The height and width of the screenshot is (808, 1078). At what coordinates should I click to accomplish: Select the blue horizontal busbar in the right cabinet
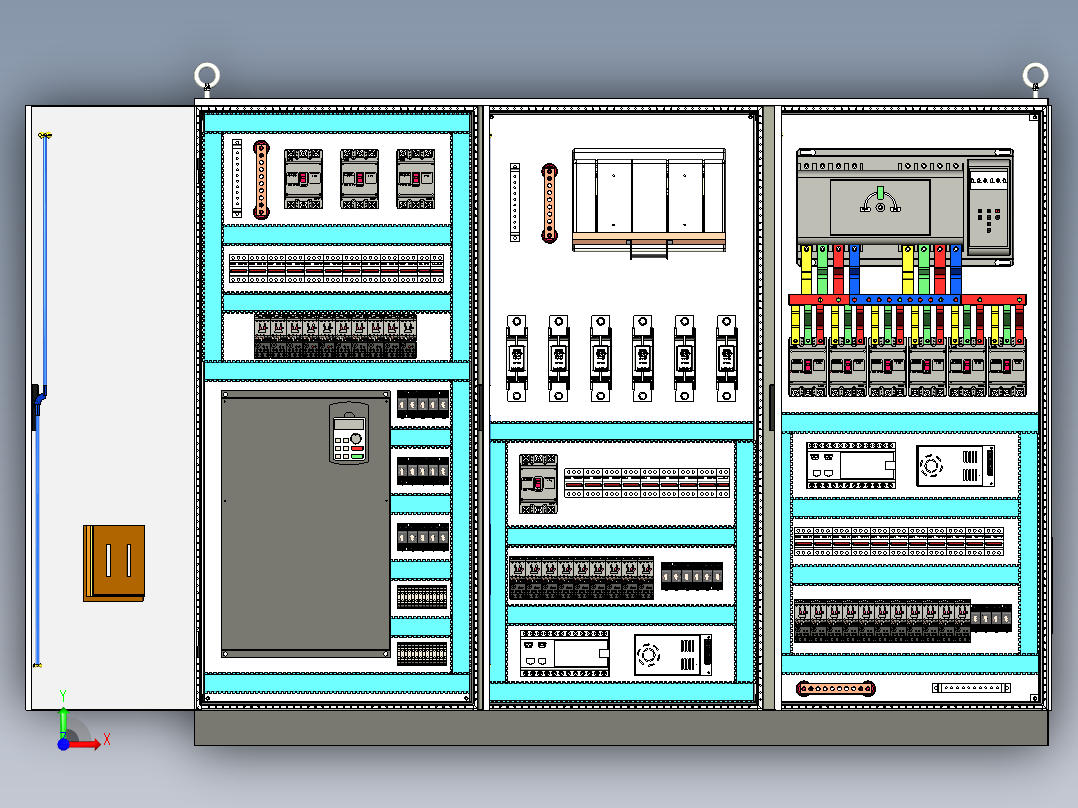(x=905, y=300)
